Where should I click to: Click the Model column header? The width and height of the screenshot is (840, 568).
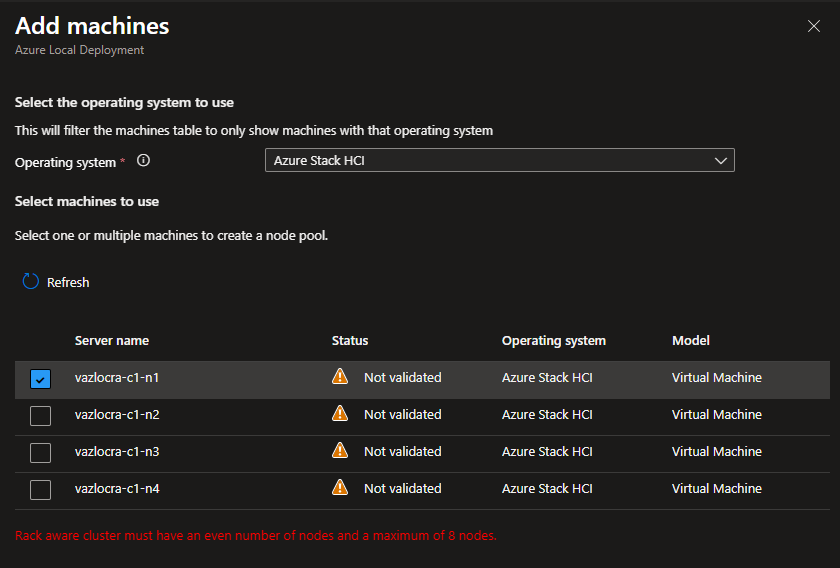point(691,340)
